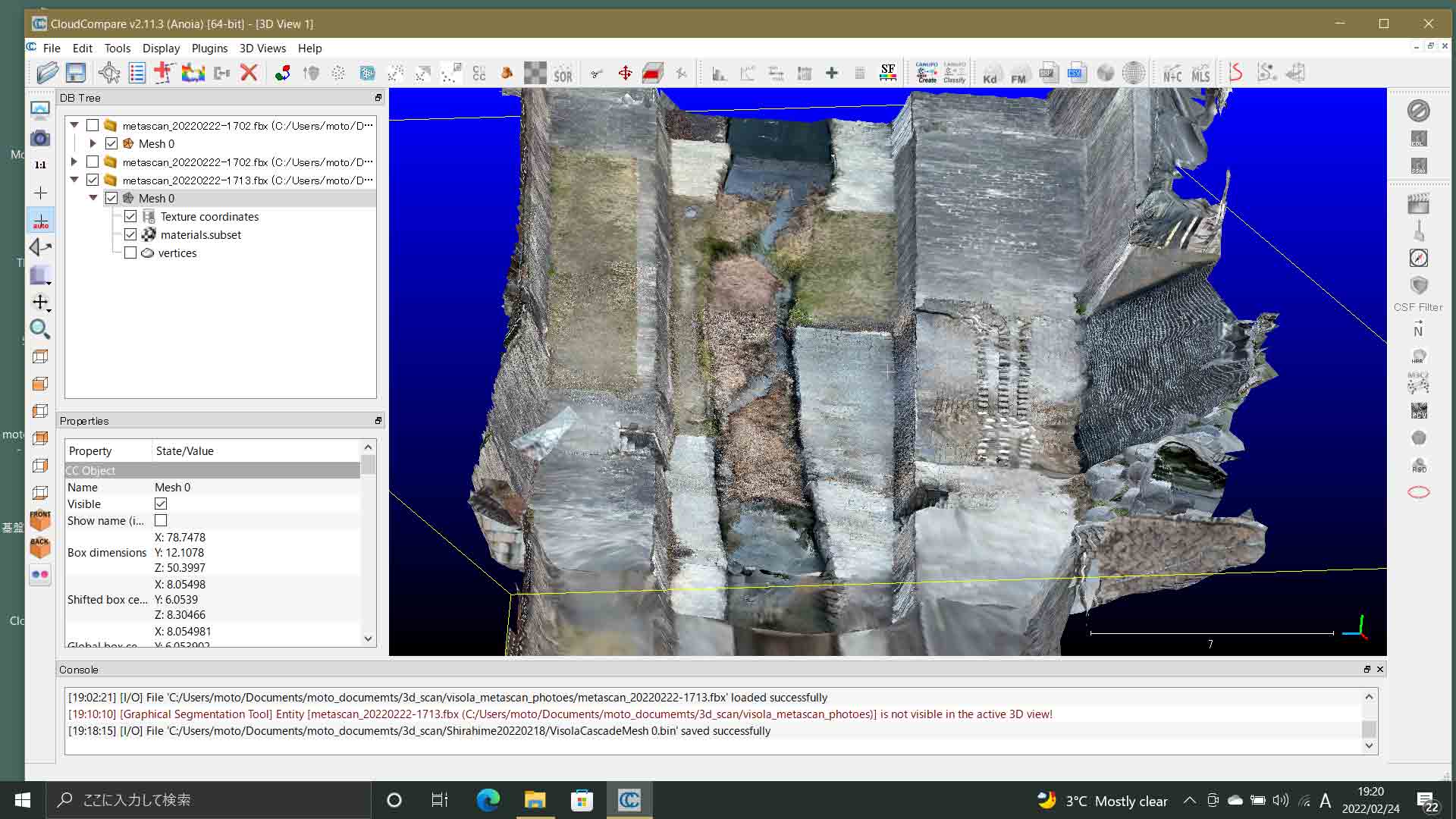Click the Compass plugin icon
The image size is (1456, 819).
click(1420, 258)
